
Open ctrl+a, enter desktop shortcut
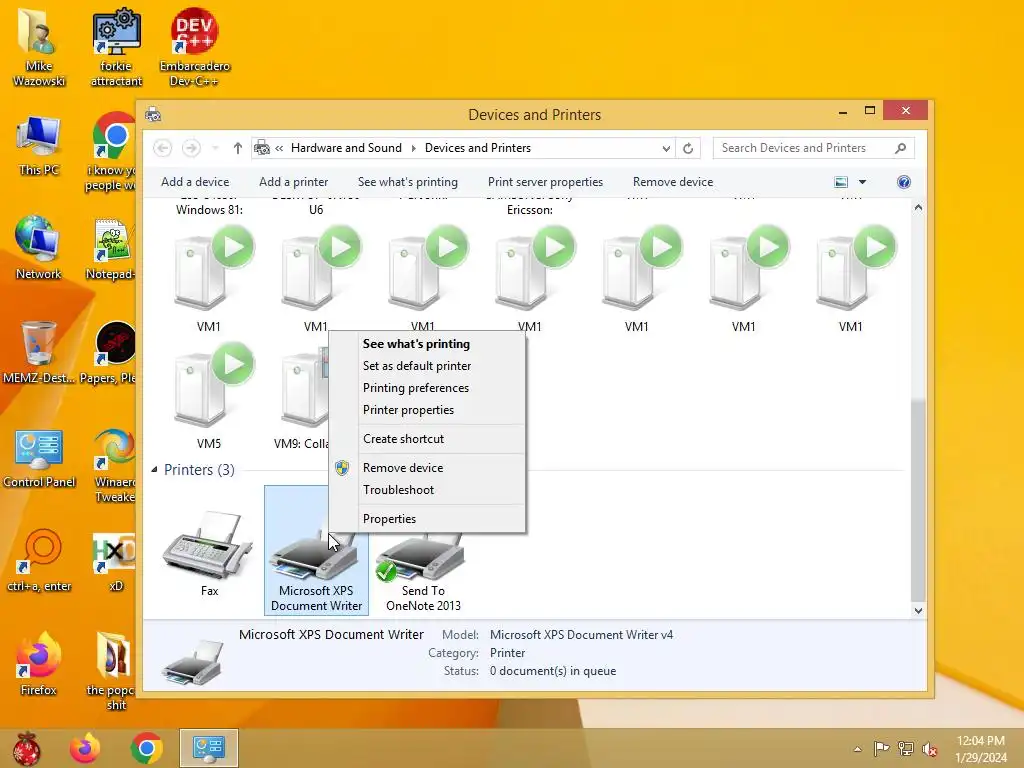[x=39, y=560]
